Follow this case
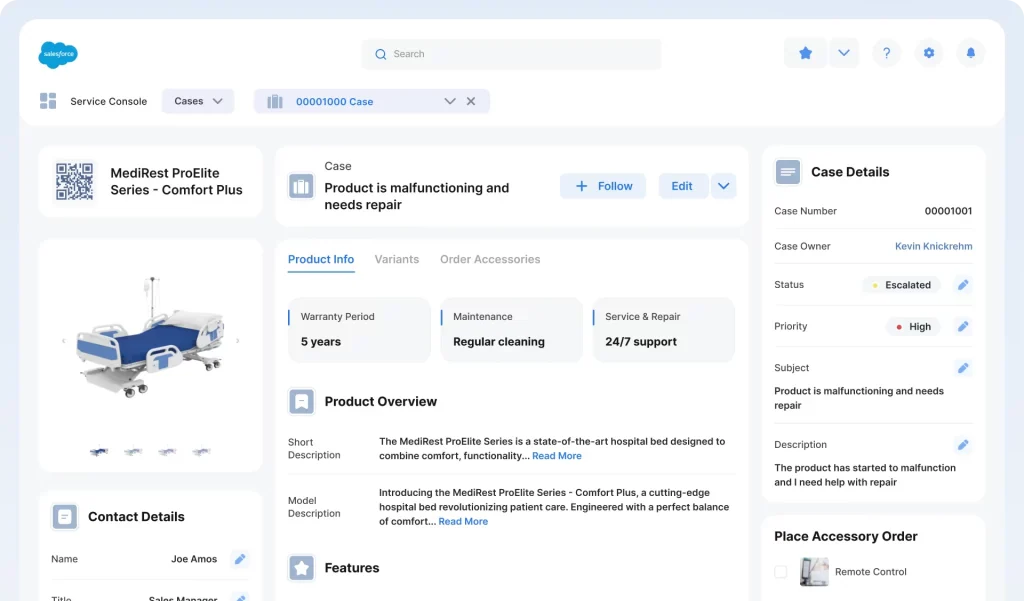This screenshot has height=601, width=1024. [x=603, y=186]
